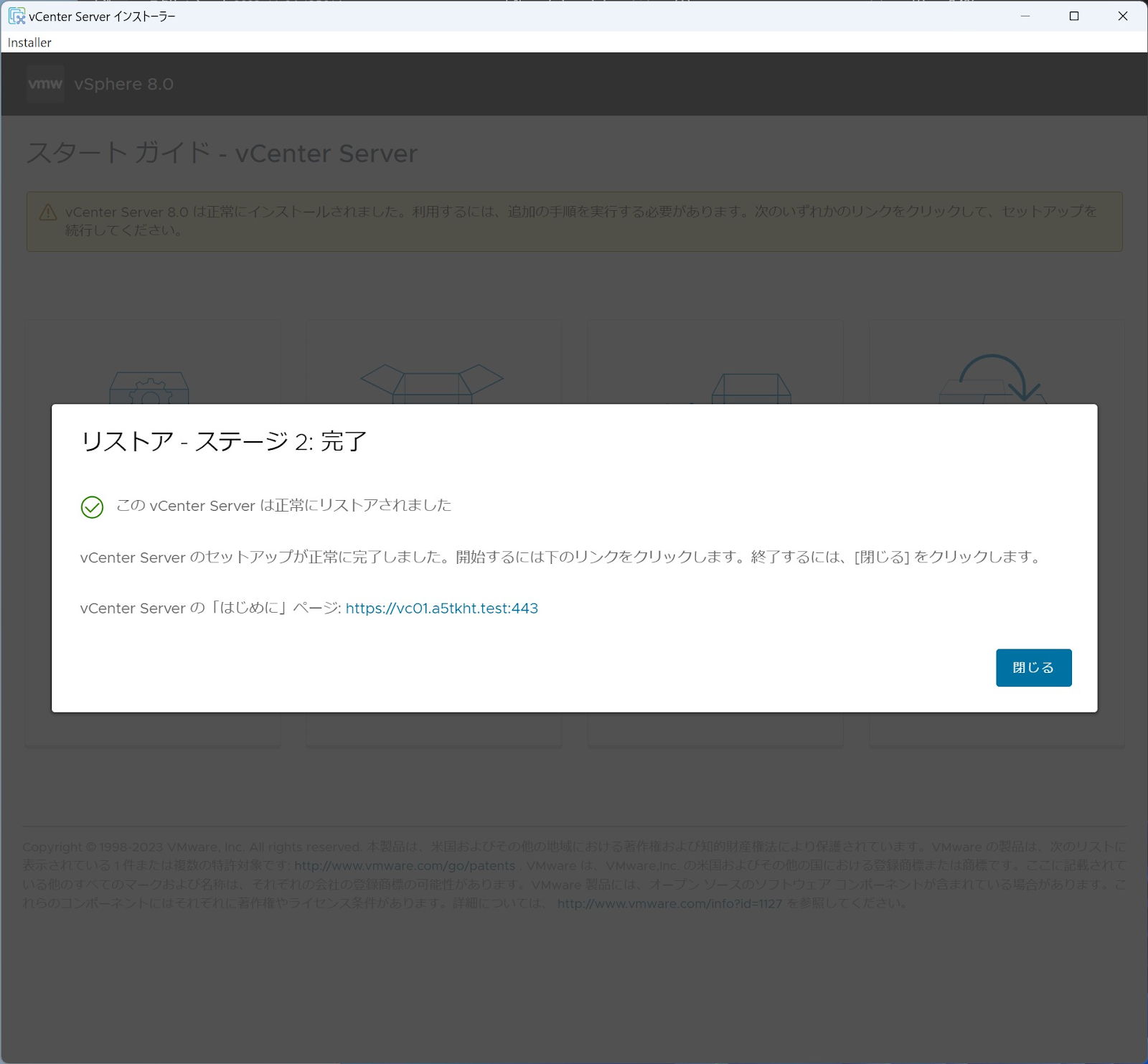Click the yellow warning triangle icon
The height and width of the screenshot is (1064, 1148).
(48, 212)
